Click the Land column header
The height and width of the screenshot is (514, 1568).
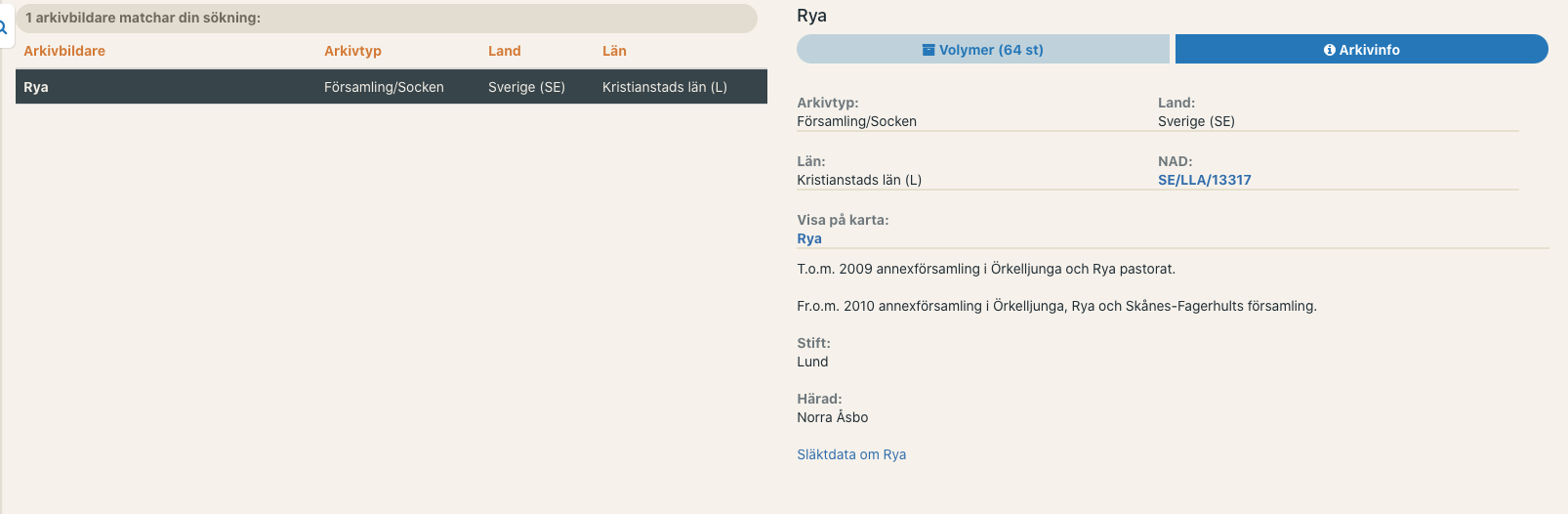pos(504,51)
